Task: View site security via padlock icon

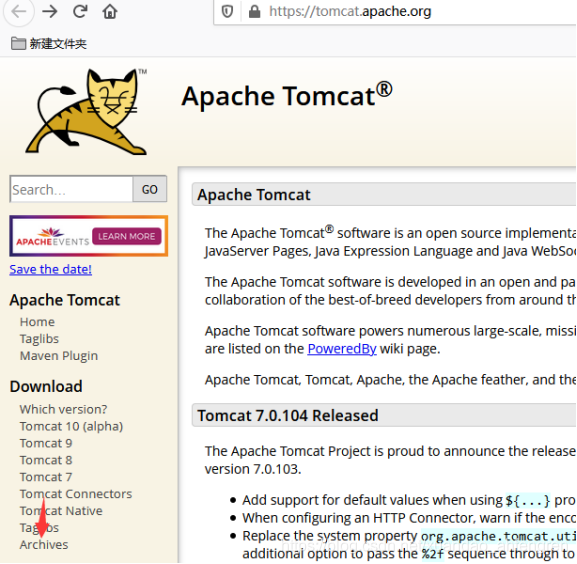Action: [254, 11]
